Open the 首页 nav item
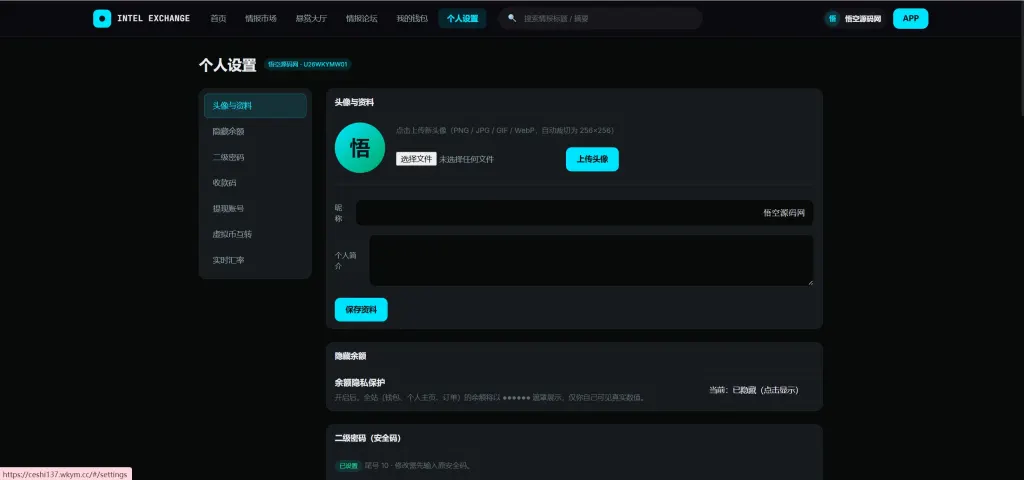The height and width of the screenshot is (480, 1024). coord(218,18)
